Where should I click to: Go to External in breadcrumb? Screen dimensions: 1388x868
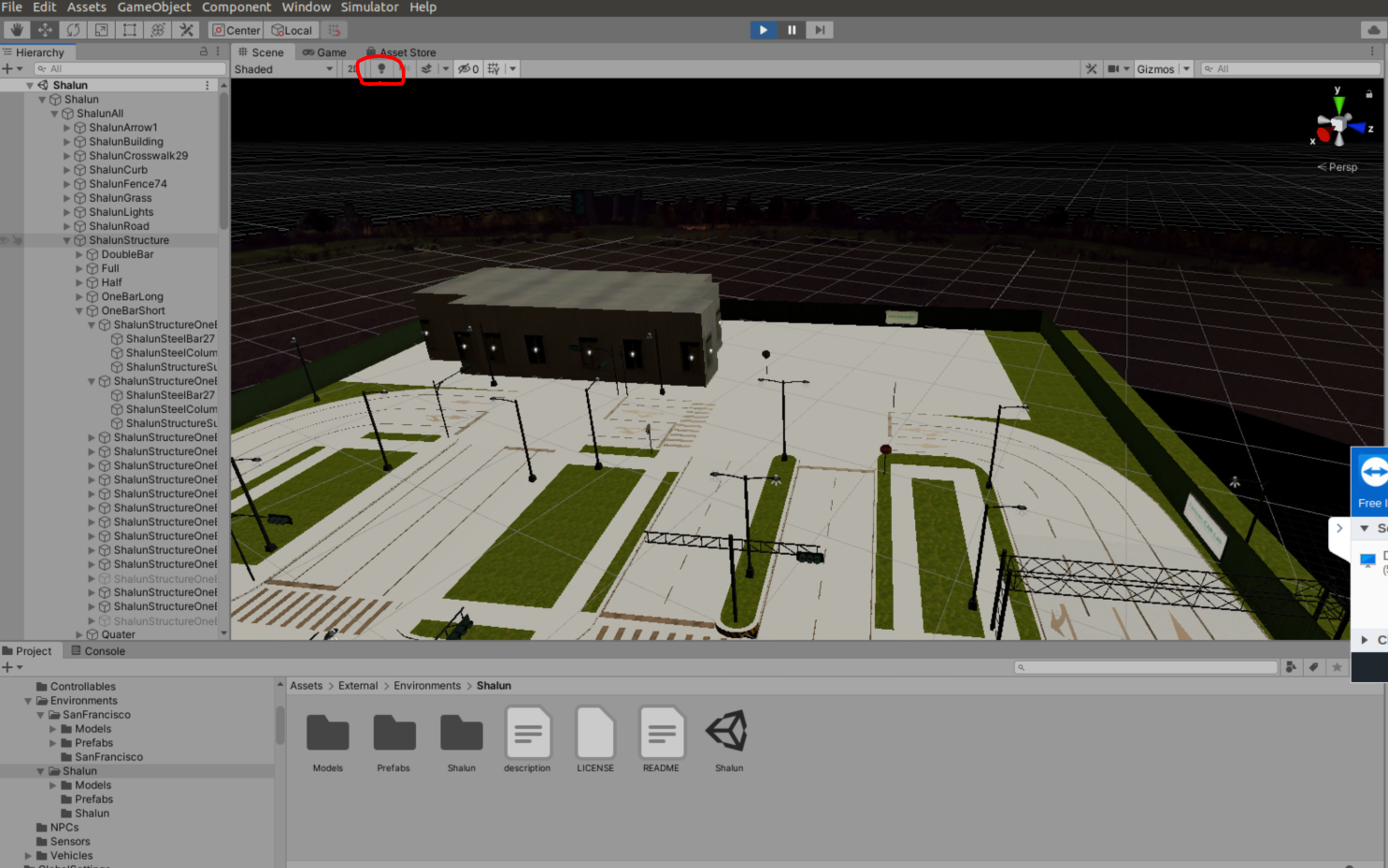tap(358, 686)
